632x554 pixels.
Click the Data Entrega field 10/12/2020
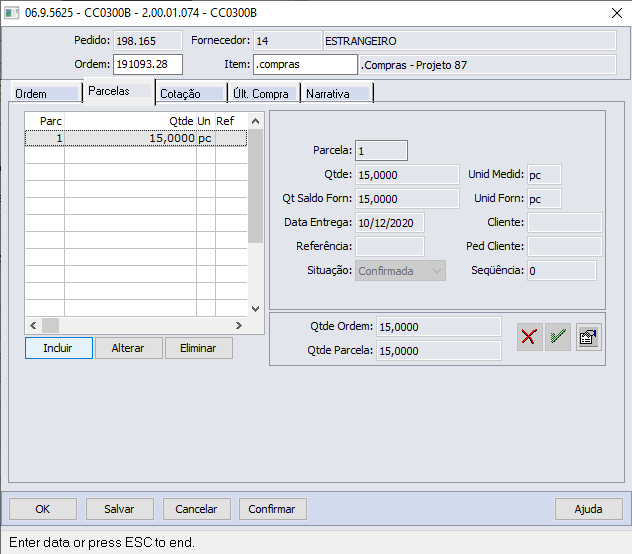[x=390, y=223]
